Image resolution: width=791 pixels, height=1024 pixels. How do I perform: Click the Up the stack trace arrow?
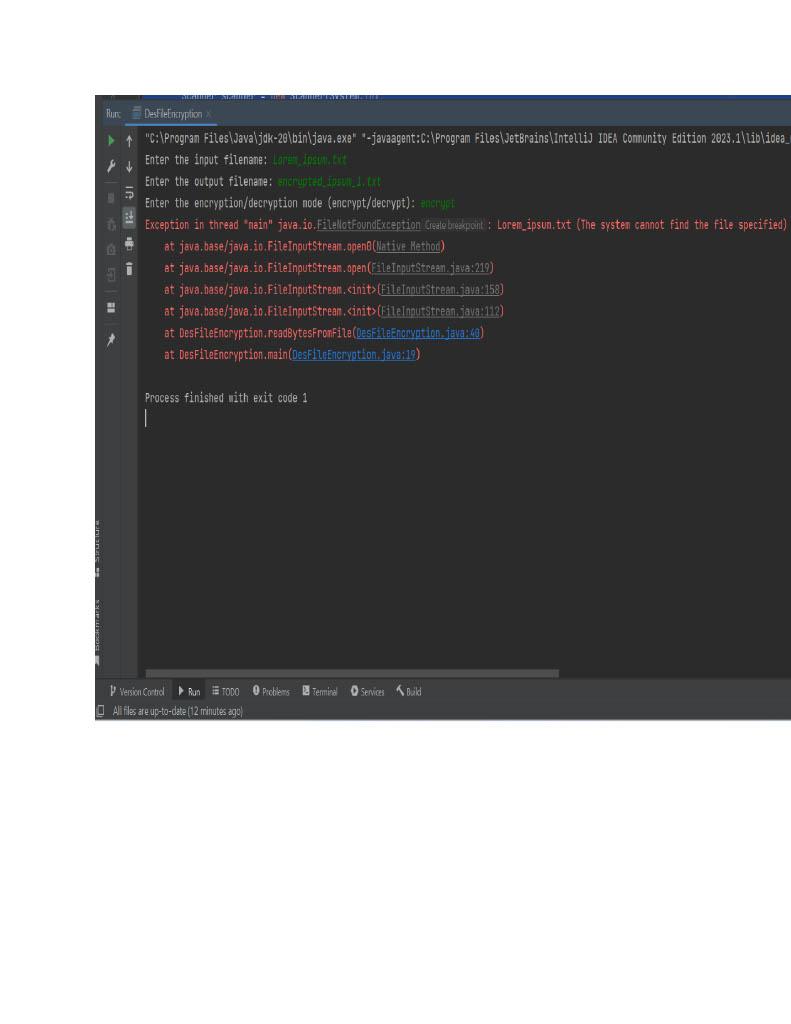(x=129, y=140)
